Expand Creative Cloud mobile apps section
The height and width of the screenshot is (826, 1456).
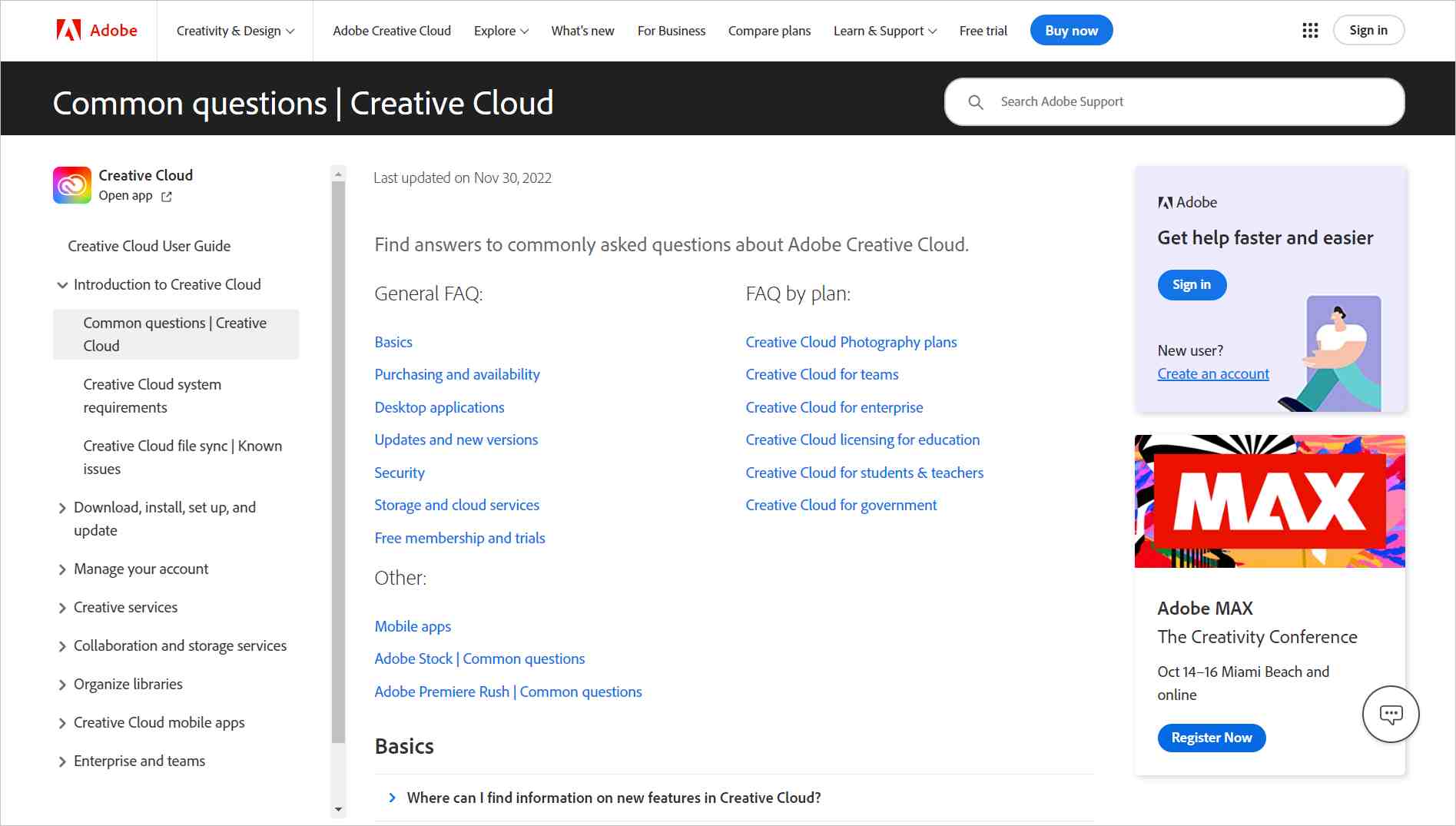point(62,723)
